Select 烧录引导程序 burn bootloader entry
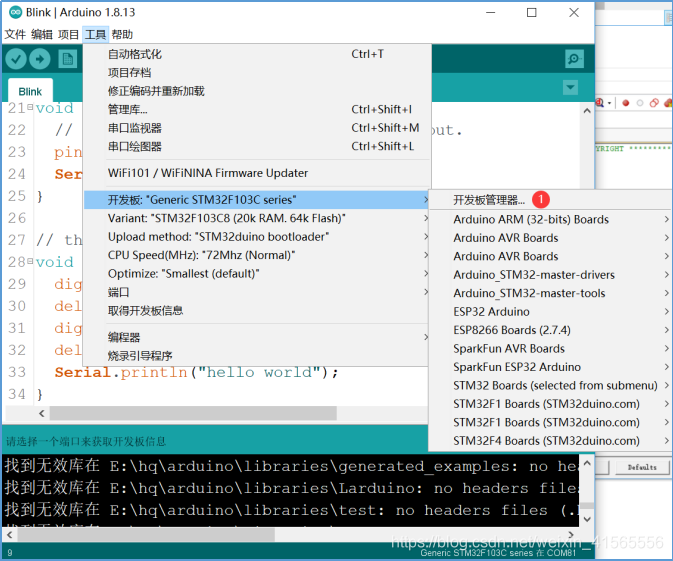673x561 pixels. click(x=257, y=356)
